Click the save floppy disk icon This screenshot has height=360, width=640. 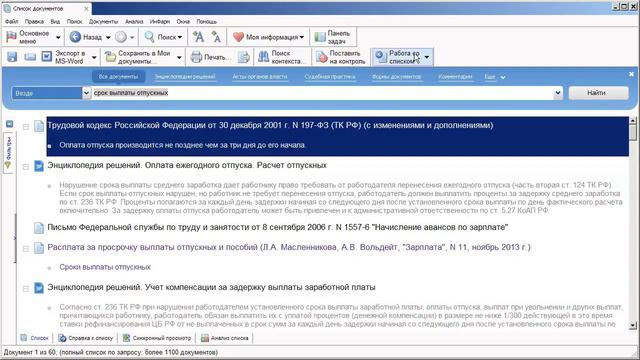[x=12, y=57]
